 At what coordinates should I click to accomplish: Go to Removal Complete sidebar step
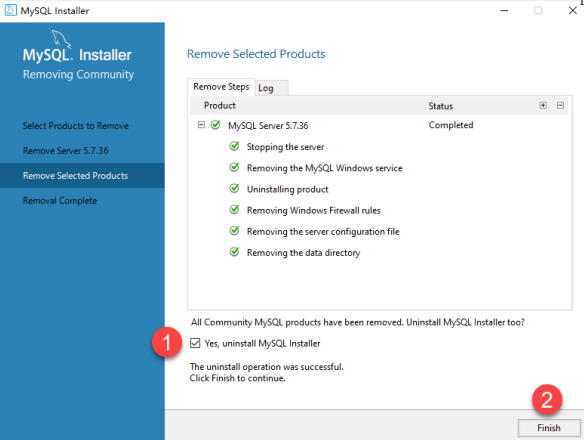tap(60, 201)
